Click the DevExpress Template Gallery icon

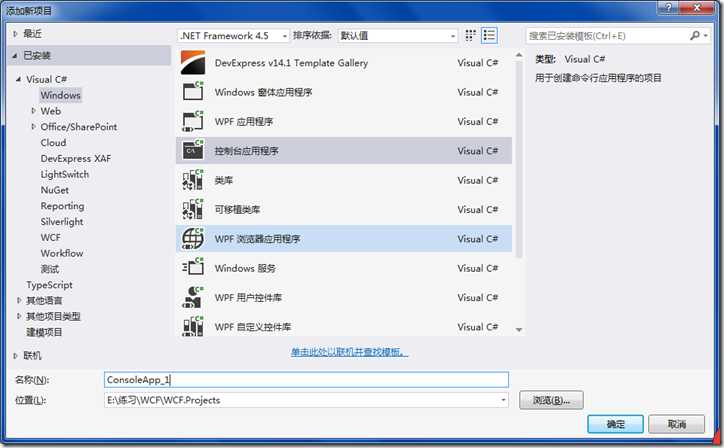point(193,62)
